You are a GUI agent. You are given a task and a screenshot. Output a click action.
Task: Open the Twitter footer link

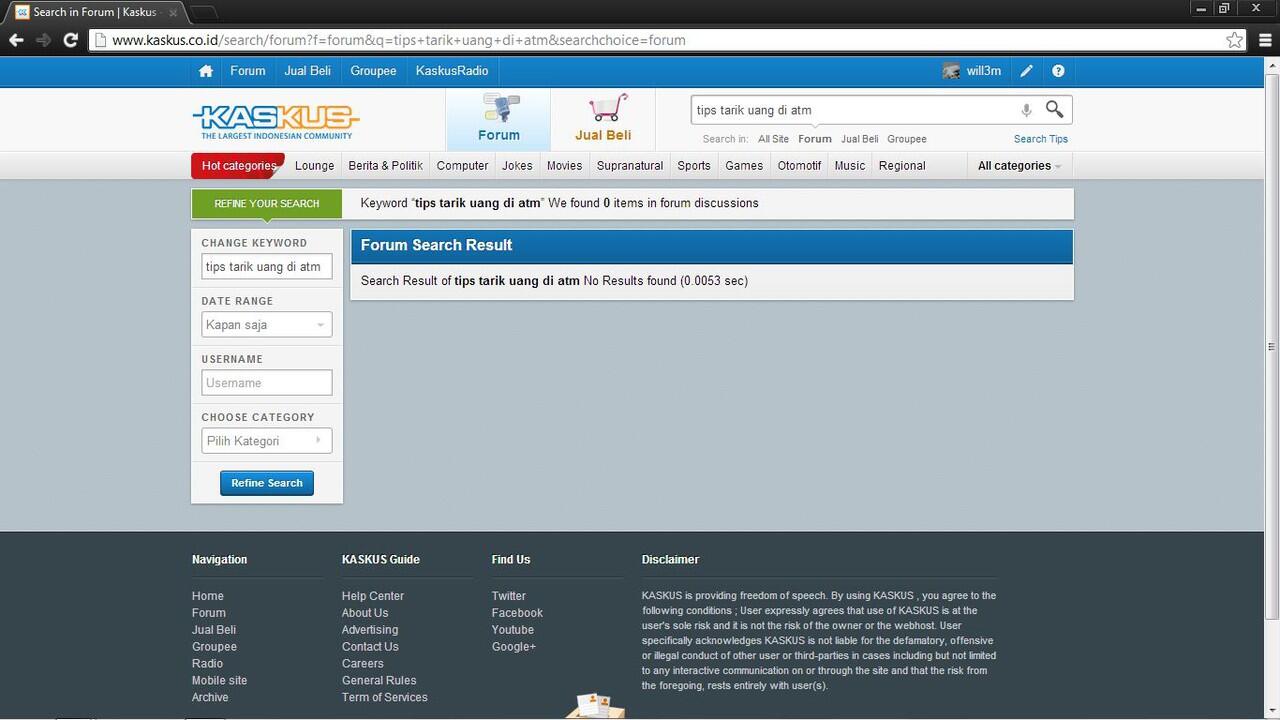[509, 596]
